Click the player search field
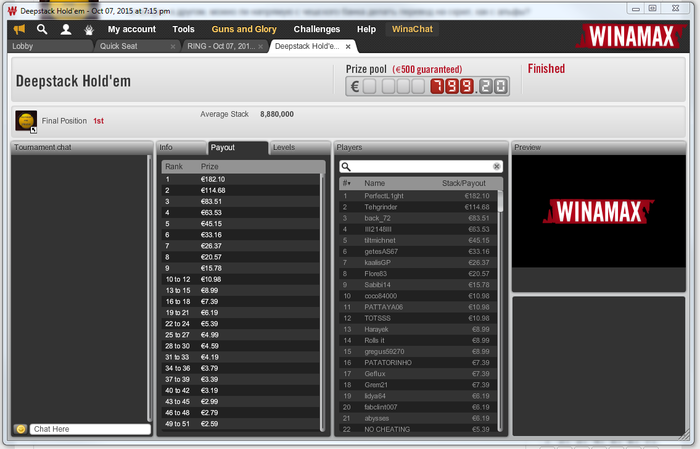 421,166
